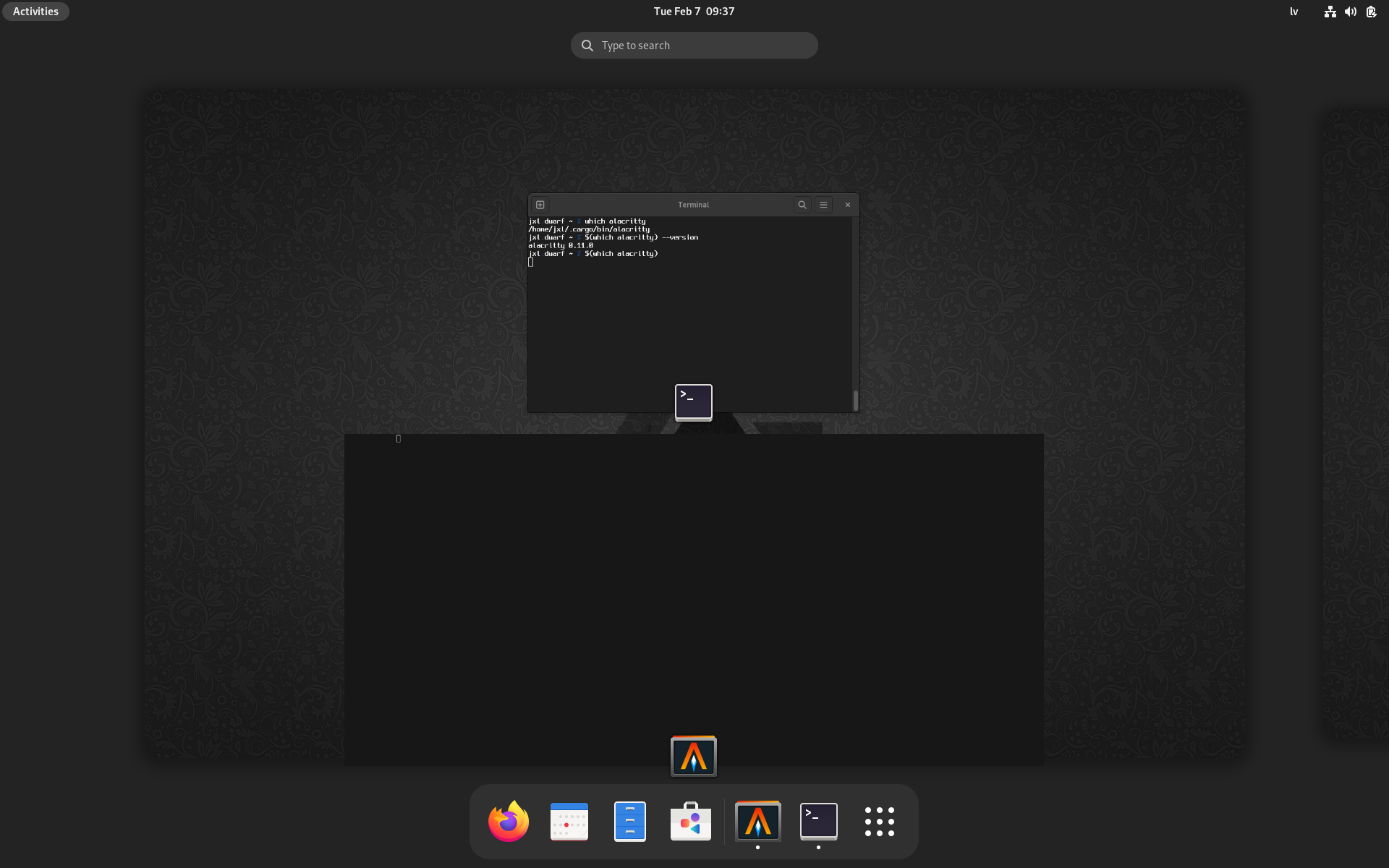Click the wired network status icon
The image size is (1389, 868).
click(1330, 12)
